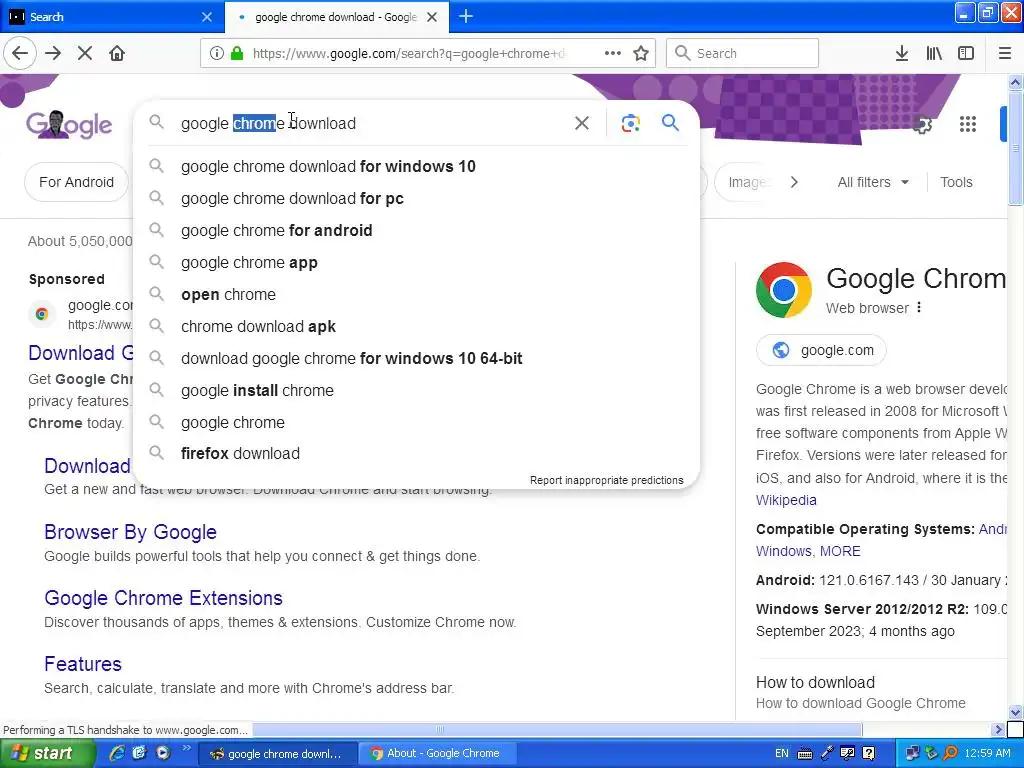
Task: Follow the Wikipedia link in knowledge panel
Action: coord(786,500)
